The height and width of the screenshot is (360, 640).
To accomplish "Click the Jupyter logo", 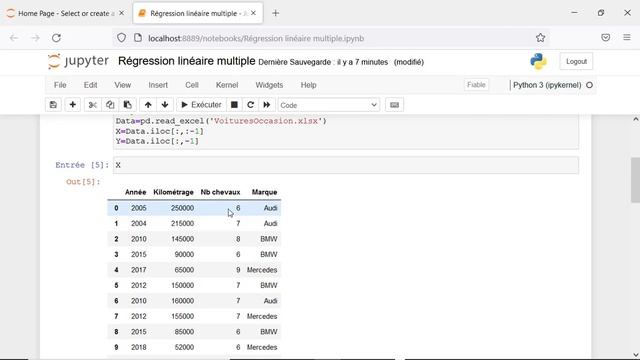I will [x=78, y=61].
